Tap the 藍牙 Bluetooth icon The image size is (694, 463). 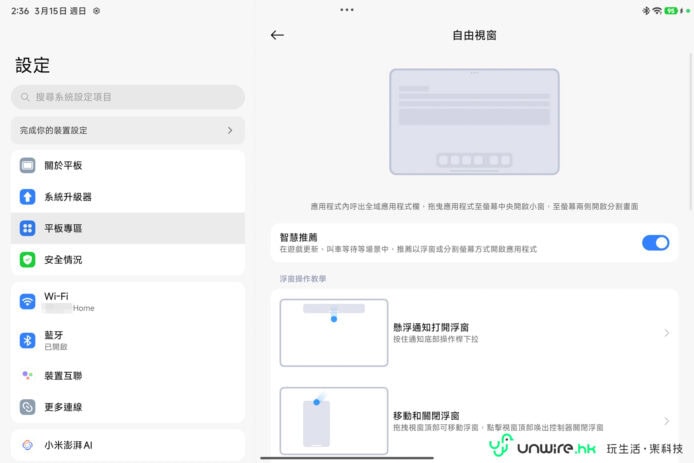click(x=28, y=341)
